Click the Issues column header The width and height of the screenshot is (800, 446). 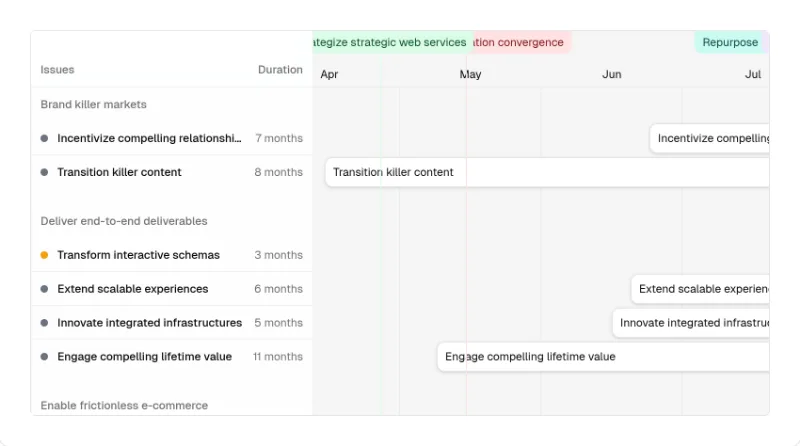[x=57, y=70]
